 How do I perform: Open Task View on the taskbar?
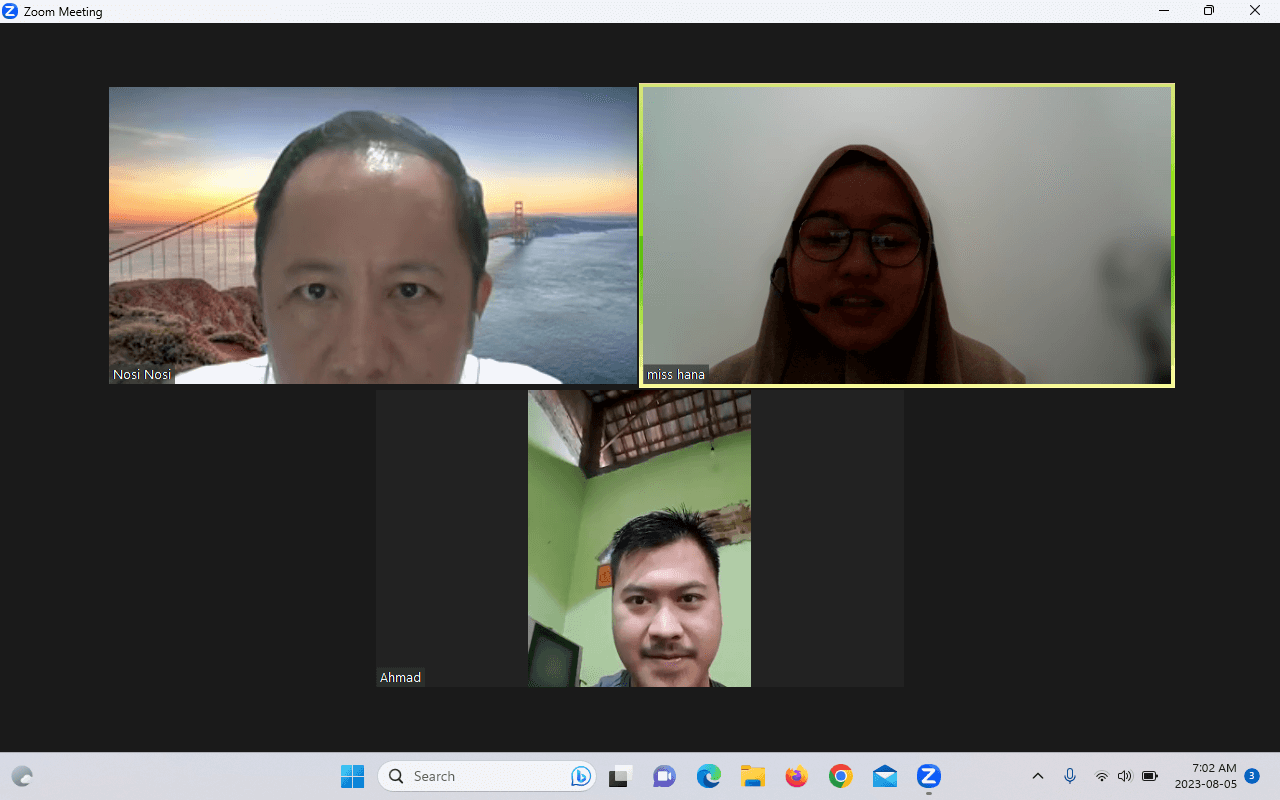click(621, 776)
